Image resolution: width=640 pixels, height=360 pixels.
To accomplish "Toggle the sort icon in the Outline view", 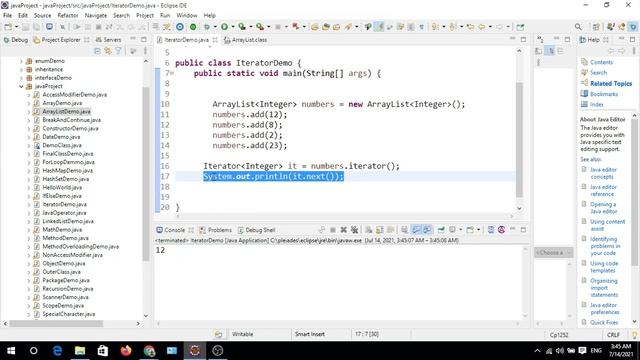I will [550, 51].
